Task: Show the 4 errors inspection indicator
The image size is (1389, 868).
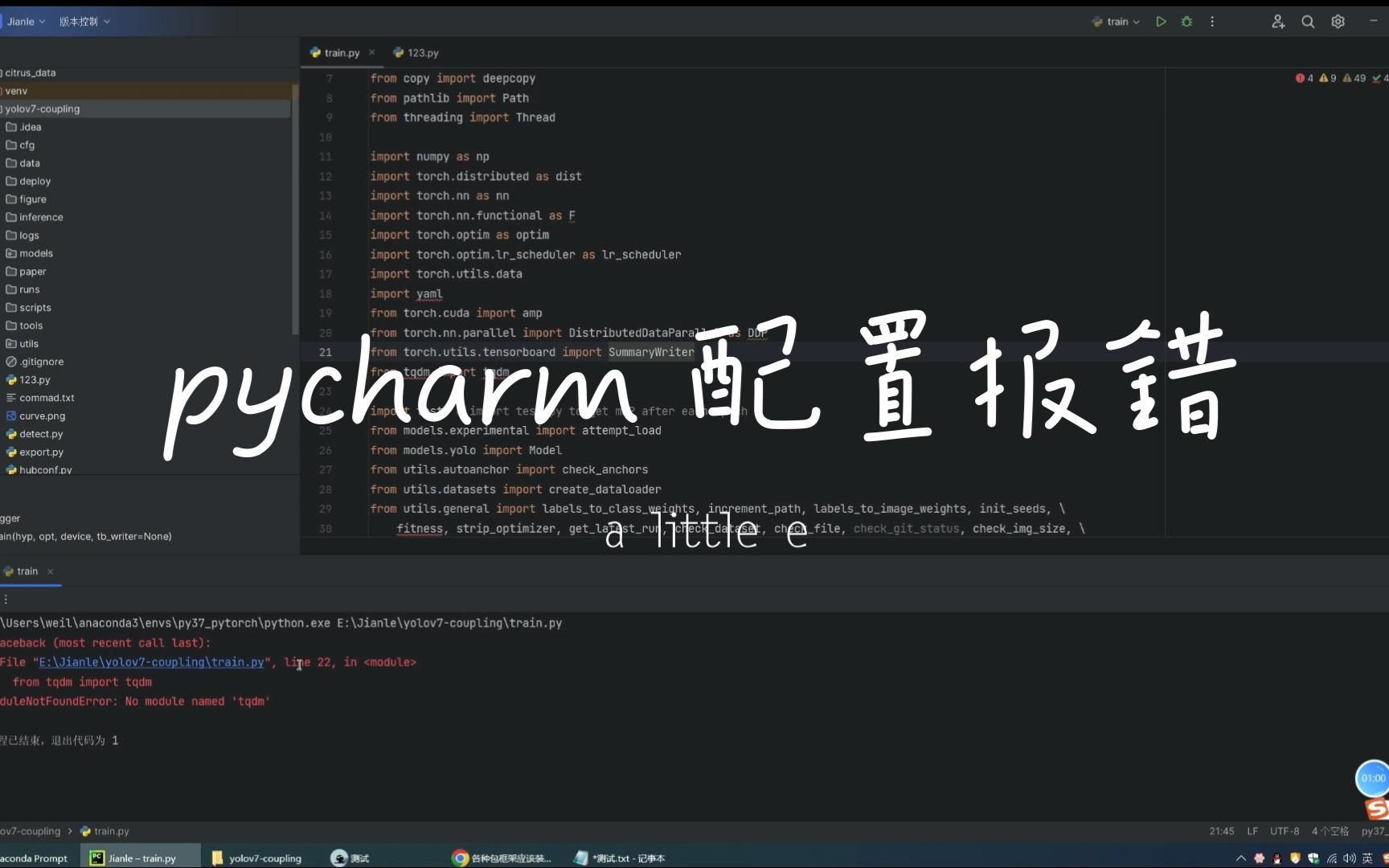Action: (1304, 78)
